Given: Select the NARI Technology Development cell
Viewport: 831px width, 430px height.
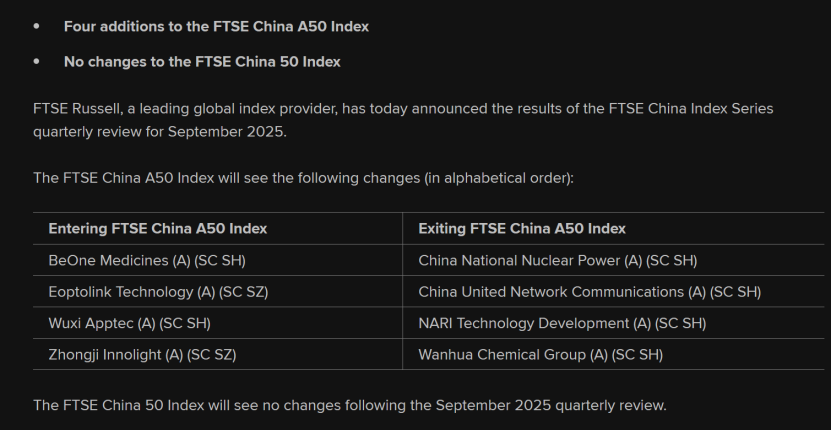Looking at the screenshot, I should coord(562,323).
